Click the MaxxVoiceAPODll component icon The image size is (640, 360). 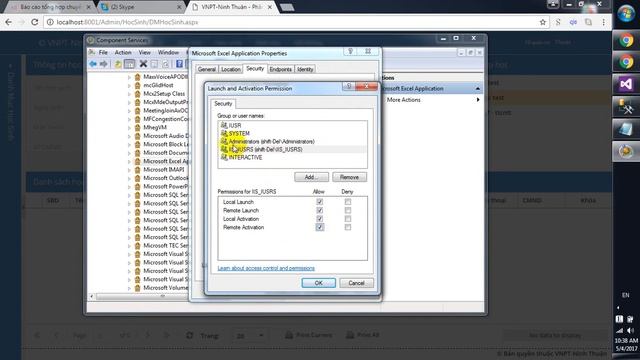click(x=138, y=77)
